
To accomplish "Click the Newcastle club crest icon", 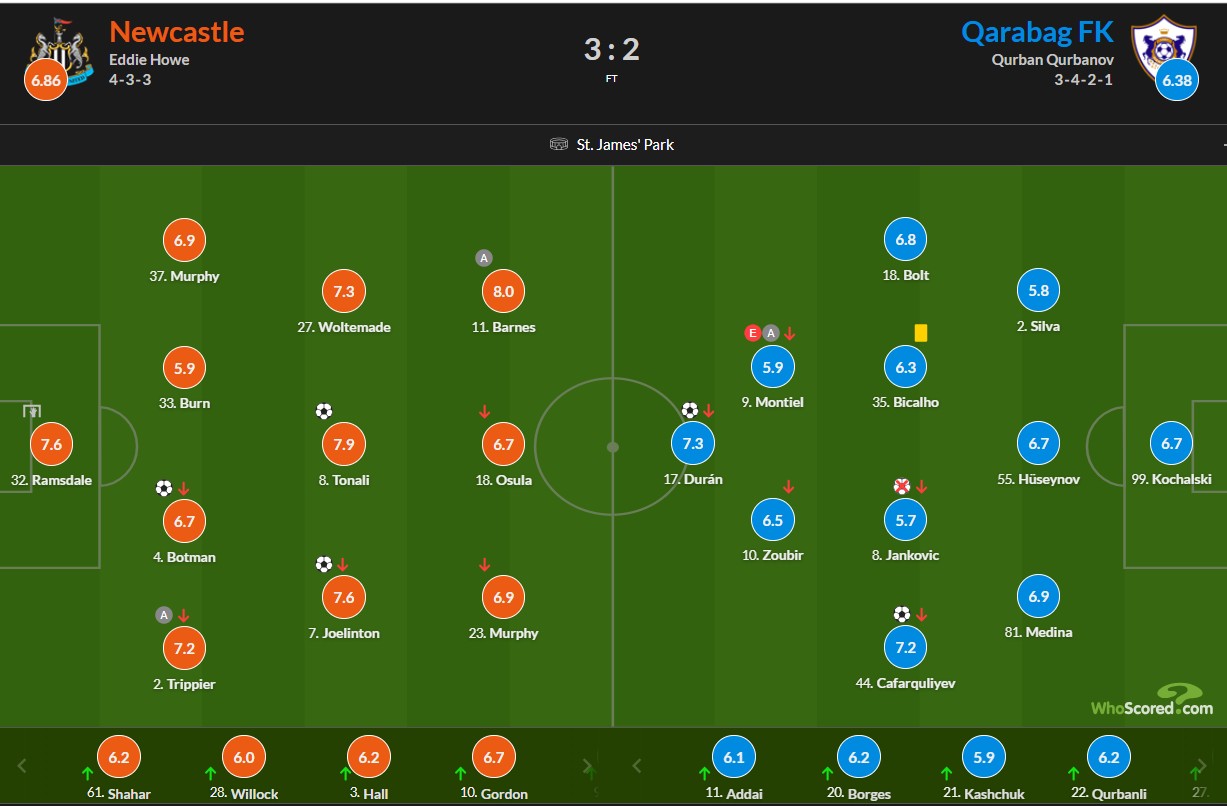I will click(x=52, y=48).
